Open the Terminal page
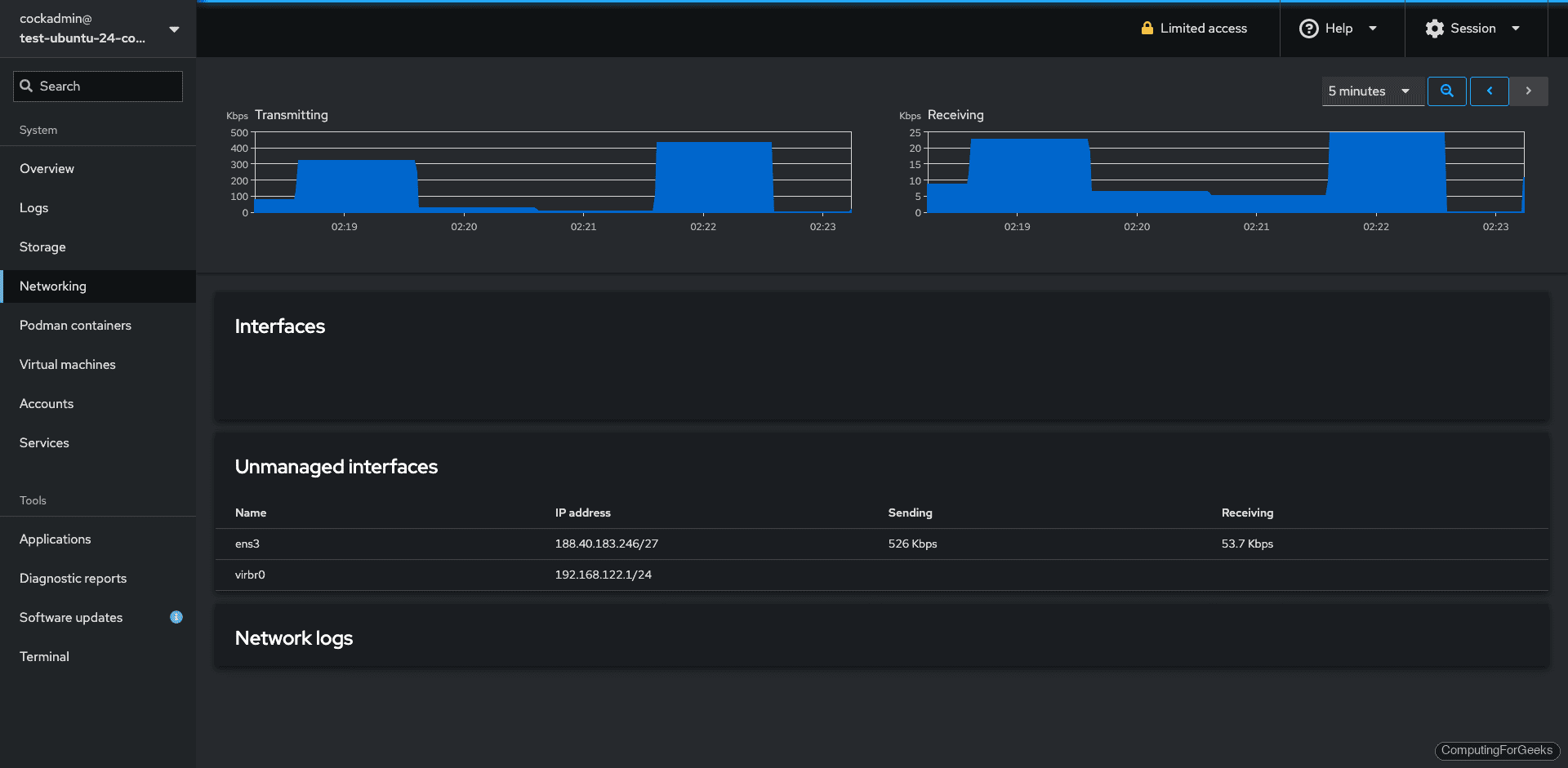 pyautogui.click(x=43, y=655)
